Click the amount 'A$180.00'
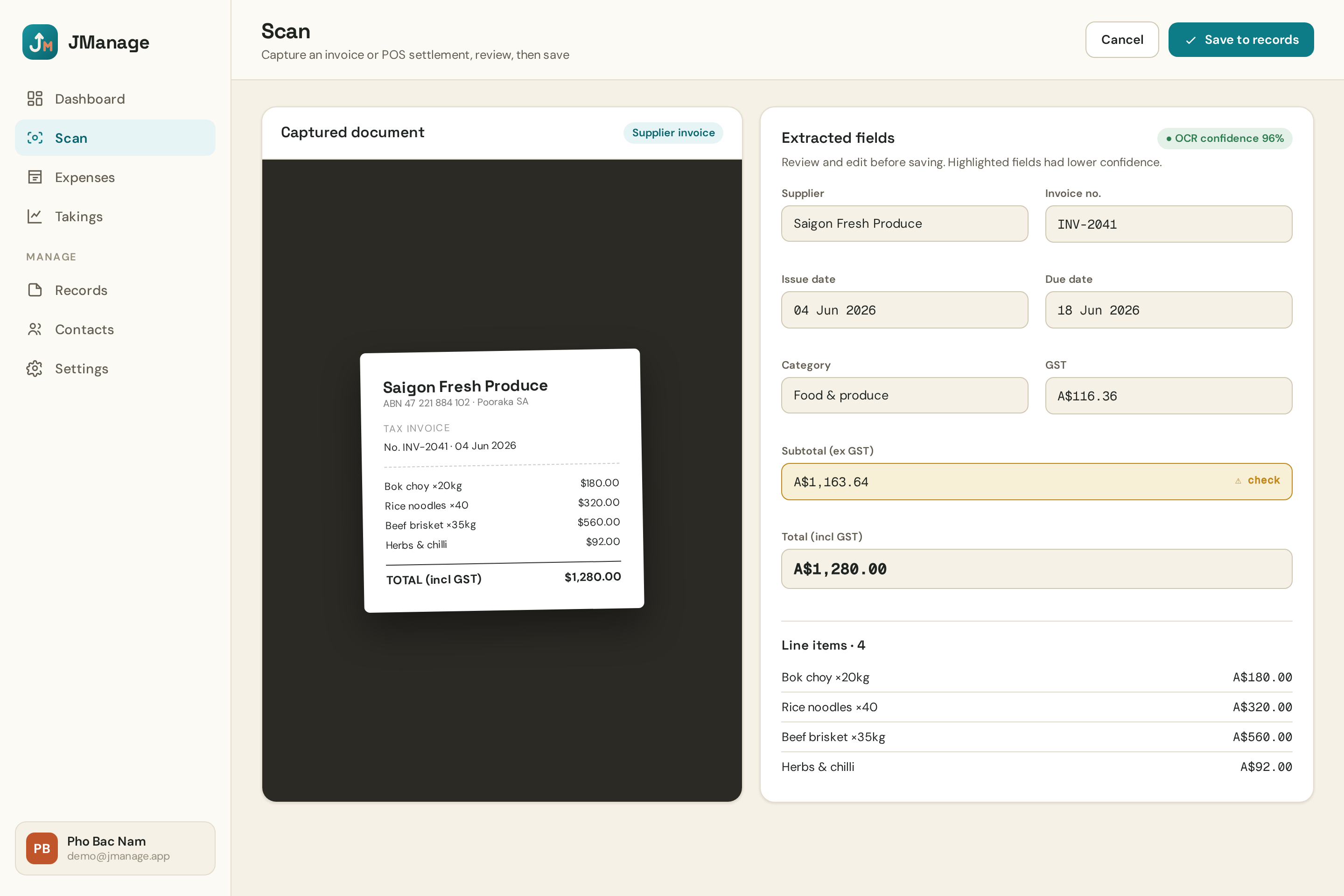The height and width of the screenshot is (896, 1344). (1262, 677)
